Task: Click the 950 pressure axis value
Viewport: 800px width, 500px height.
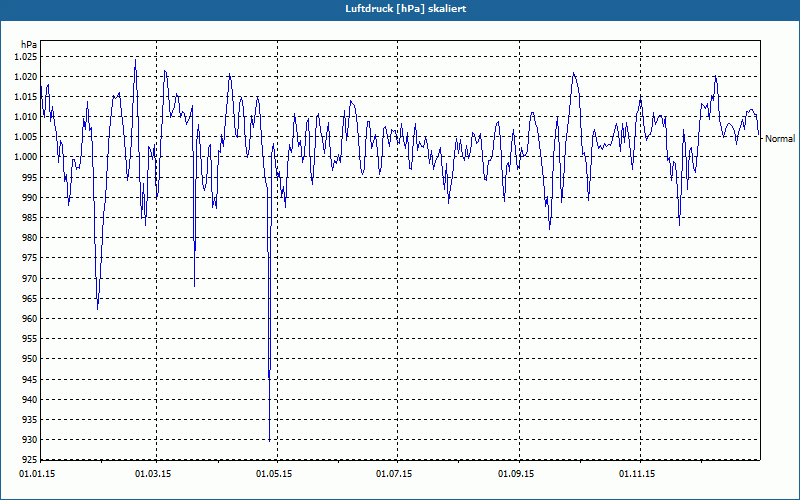Action: tap(31, 359)
